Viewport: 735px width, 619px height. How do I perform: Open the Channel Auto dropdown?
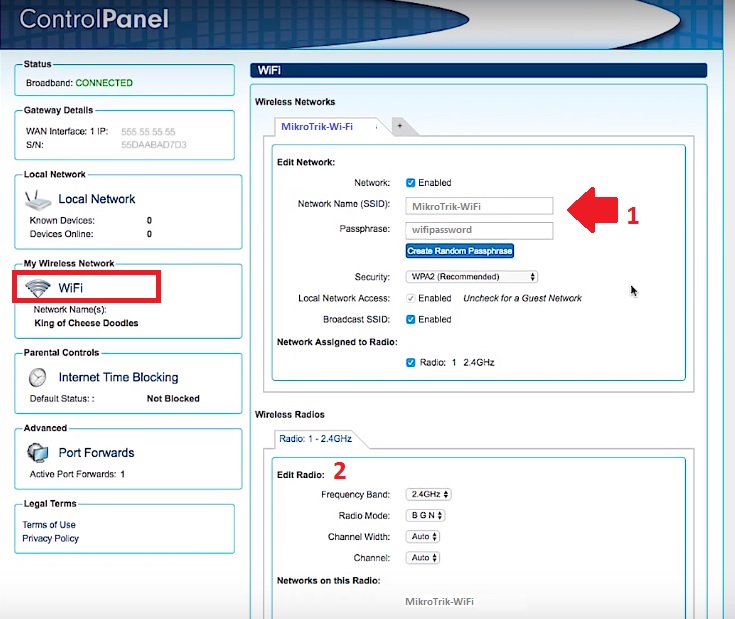pyautogui.click(x=422, y=558)
